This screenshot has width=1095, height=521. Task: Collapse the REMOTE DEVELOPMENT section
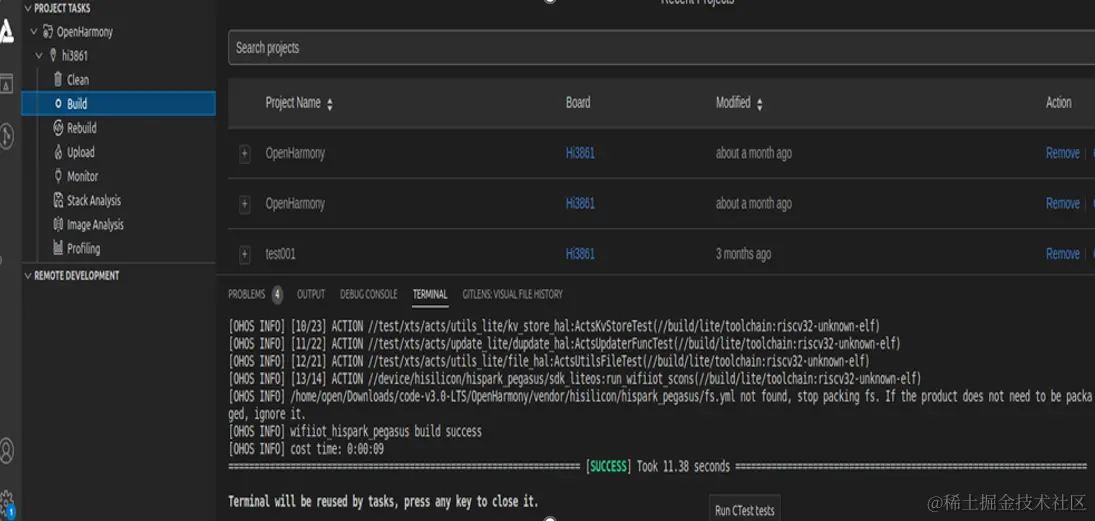(x=28, y=276)
